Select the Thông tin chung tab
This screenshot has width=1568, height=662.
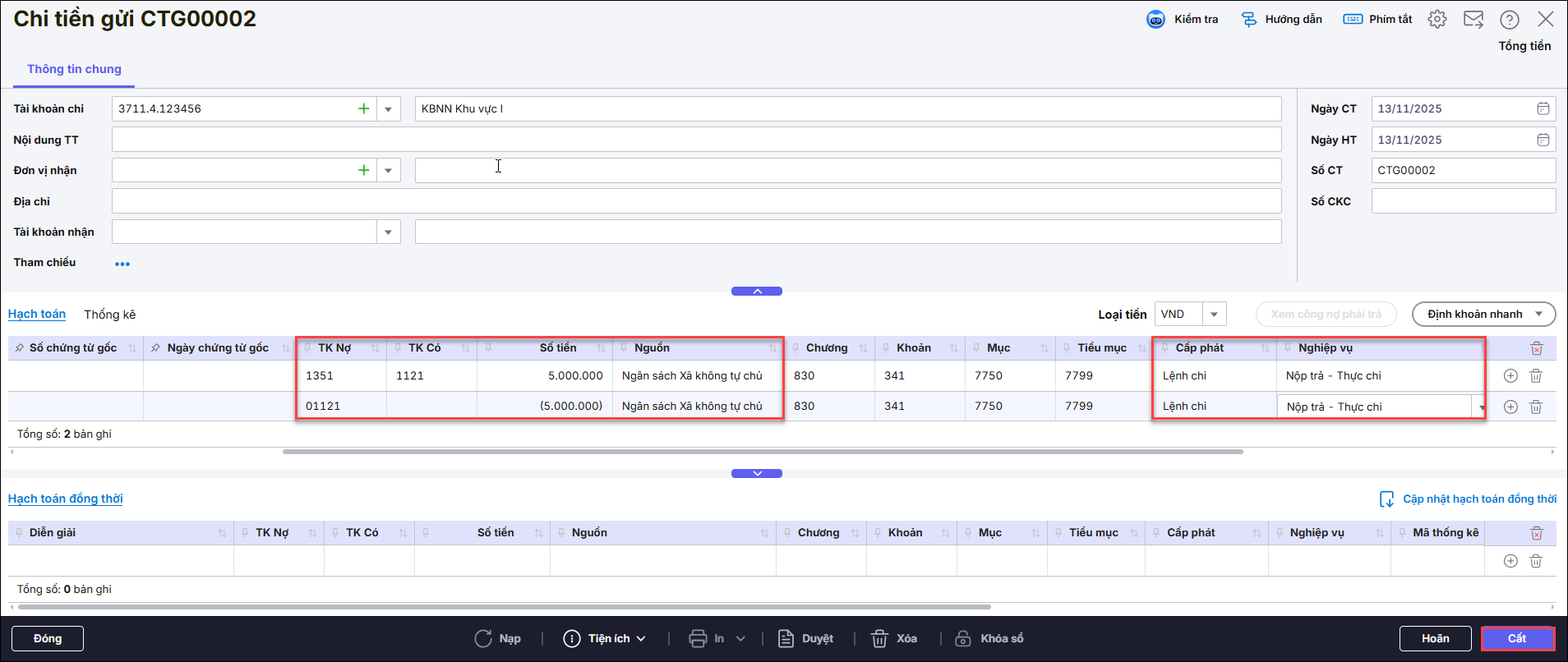point(74,69)
